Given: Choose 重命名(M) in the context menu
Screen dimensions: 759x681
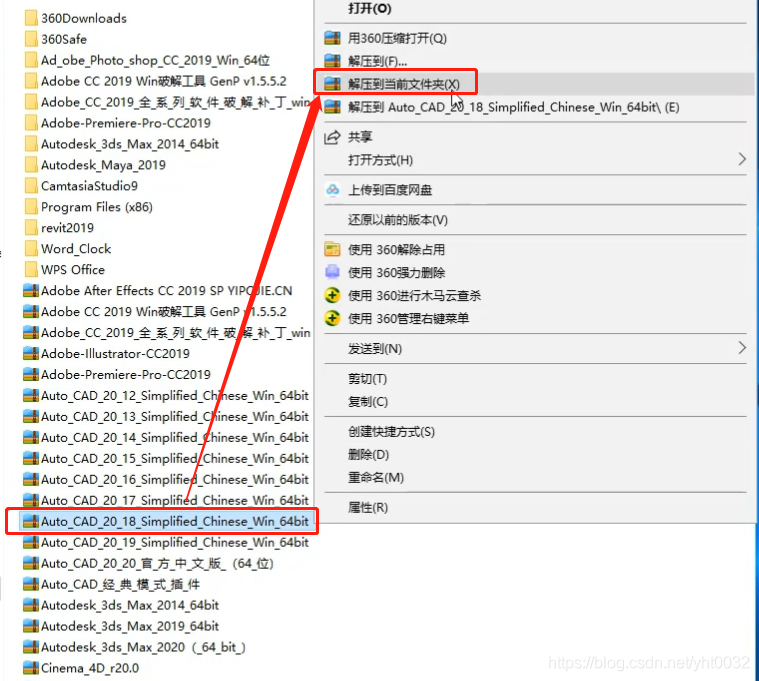Looking at the screenshot, I should click(x=375, y=478).
